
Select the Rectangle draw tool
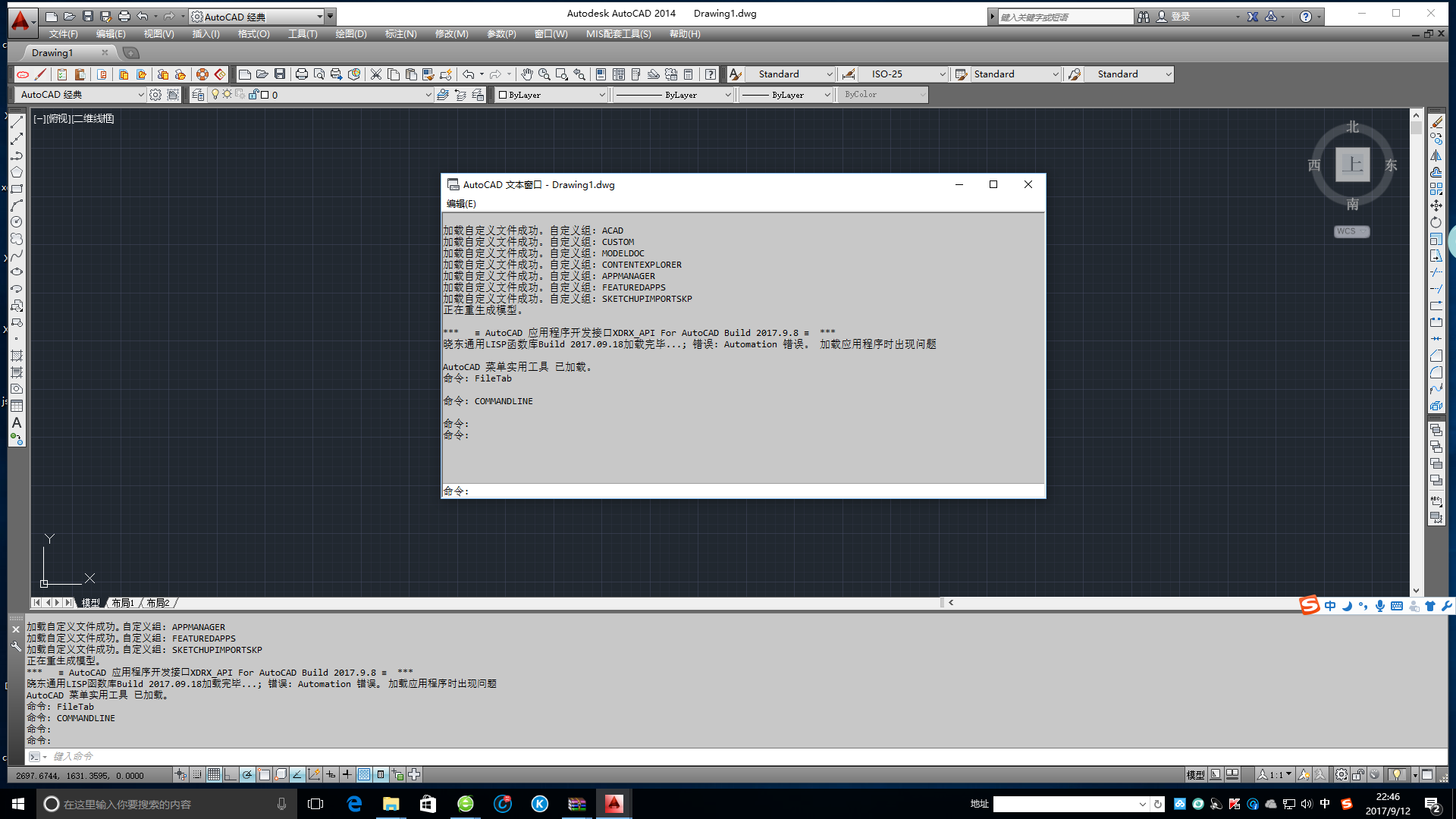17,189
